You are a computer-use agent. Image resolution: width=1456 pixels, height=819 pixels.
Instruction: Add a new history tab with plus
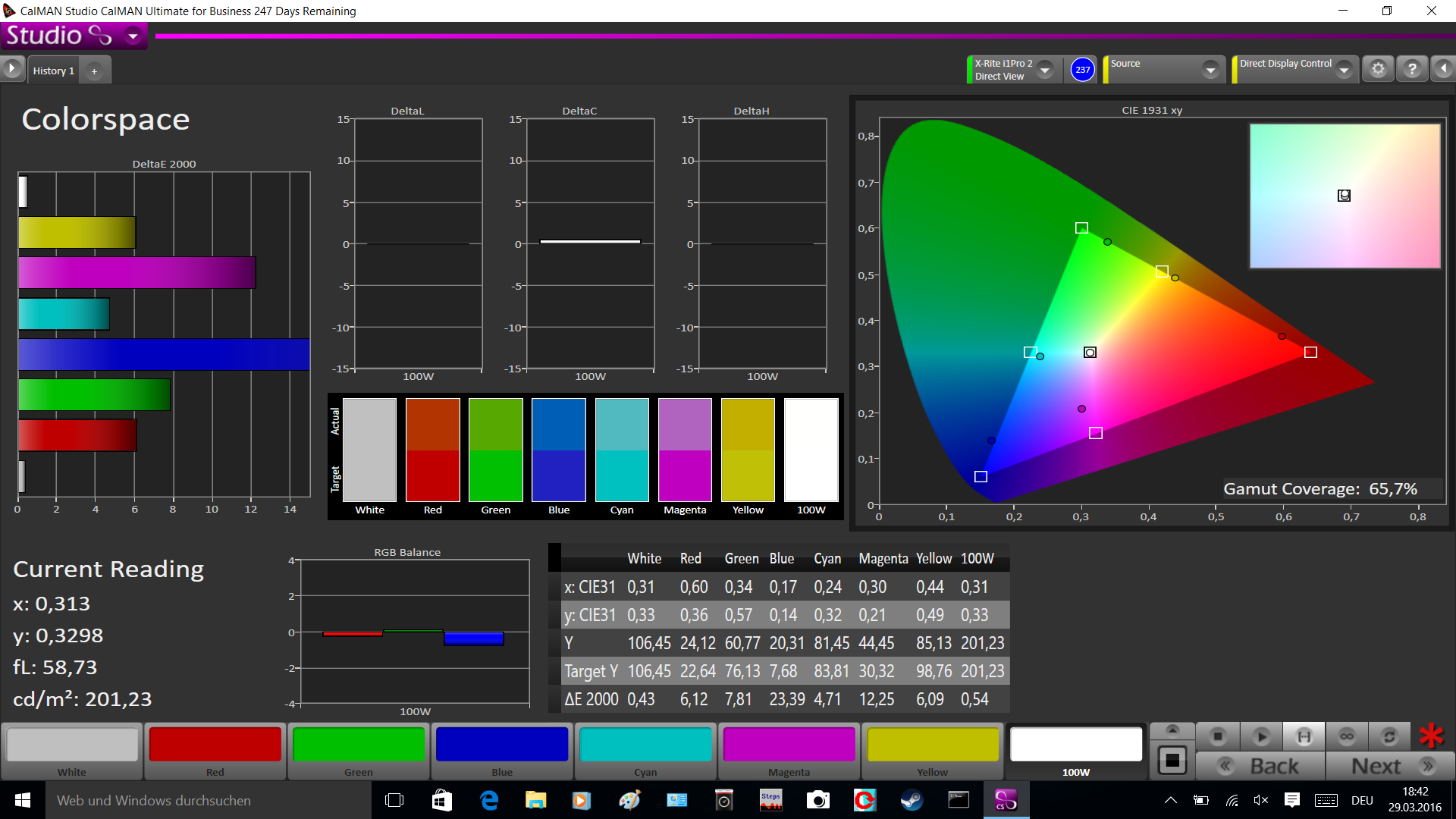[x=94, y=71]
